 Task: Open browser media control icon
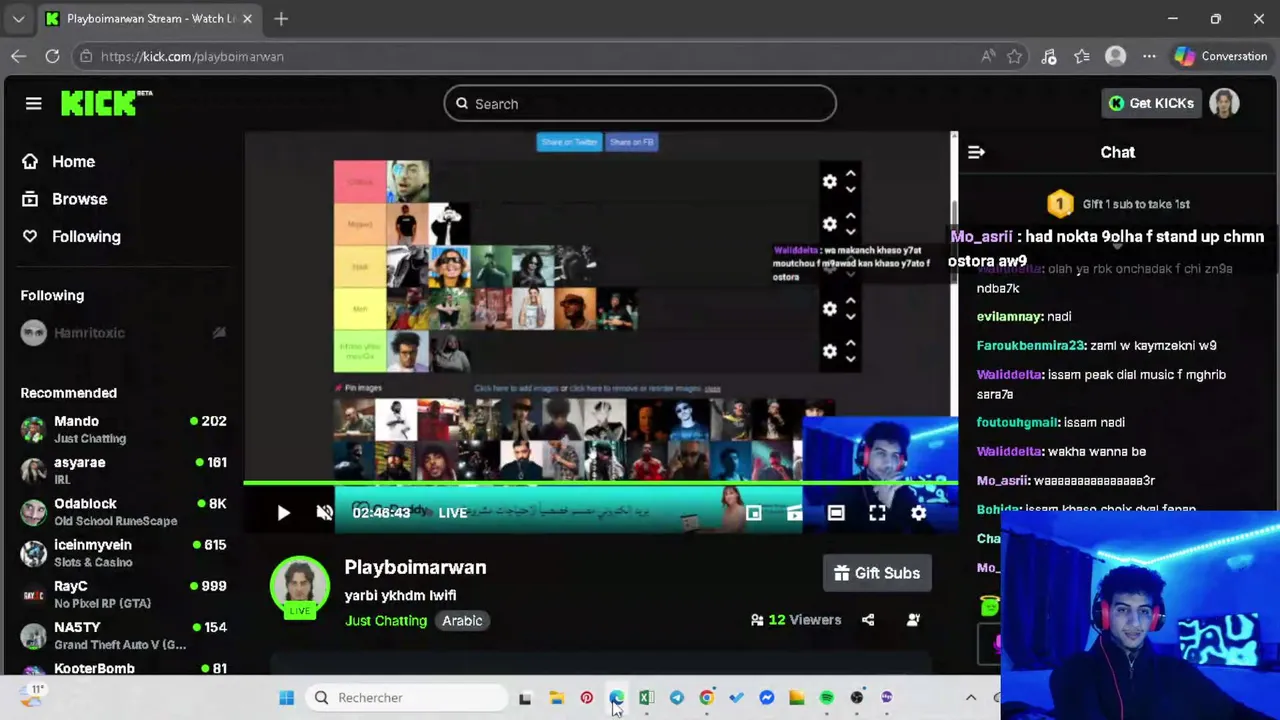click(x=1048, y=57)
